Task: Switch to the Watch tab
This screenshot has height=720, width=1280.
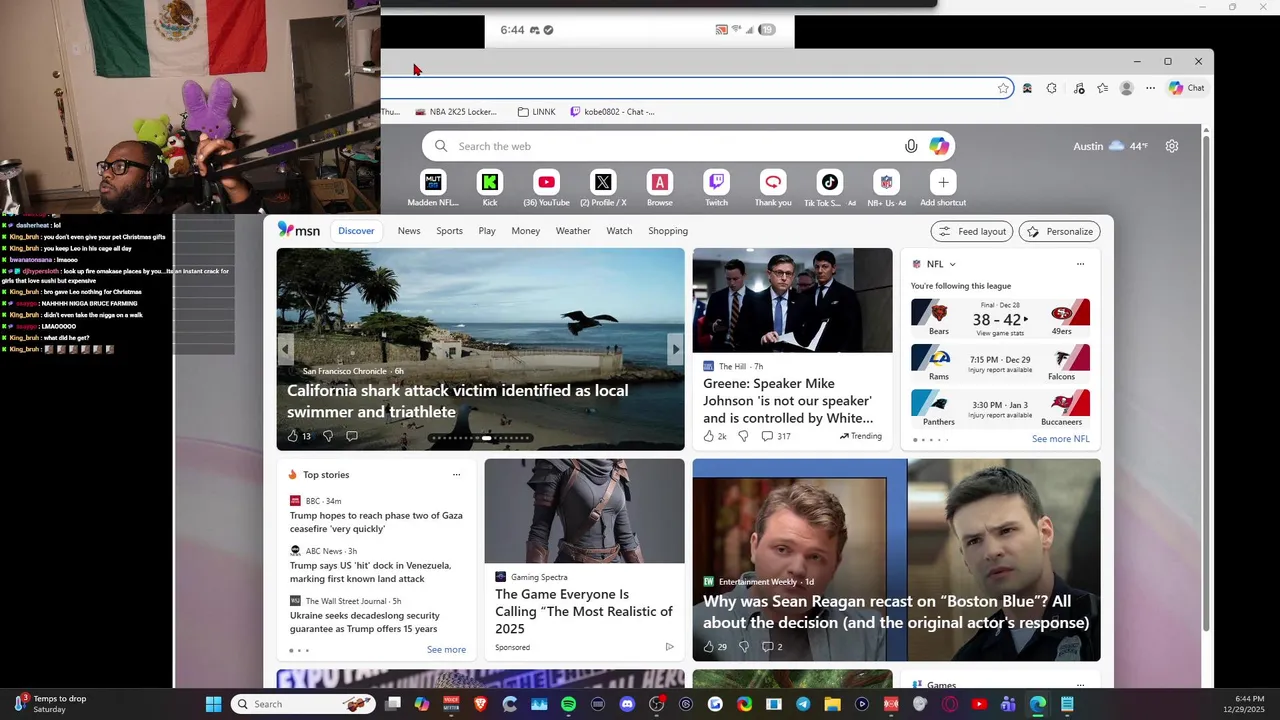Action: point(619,231)
